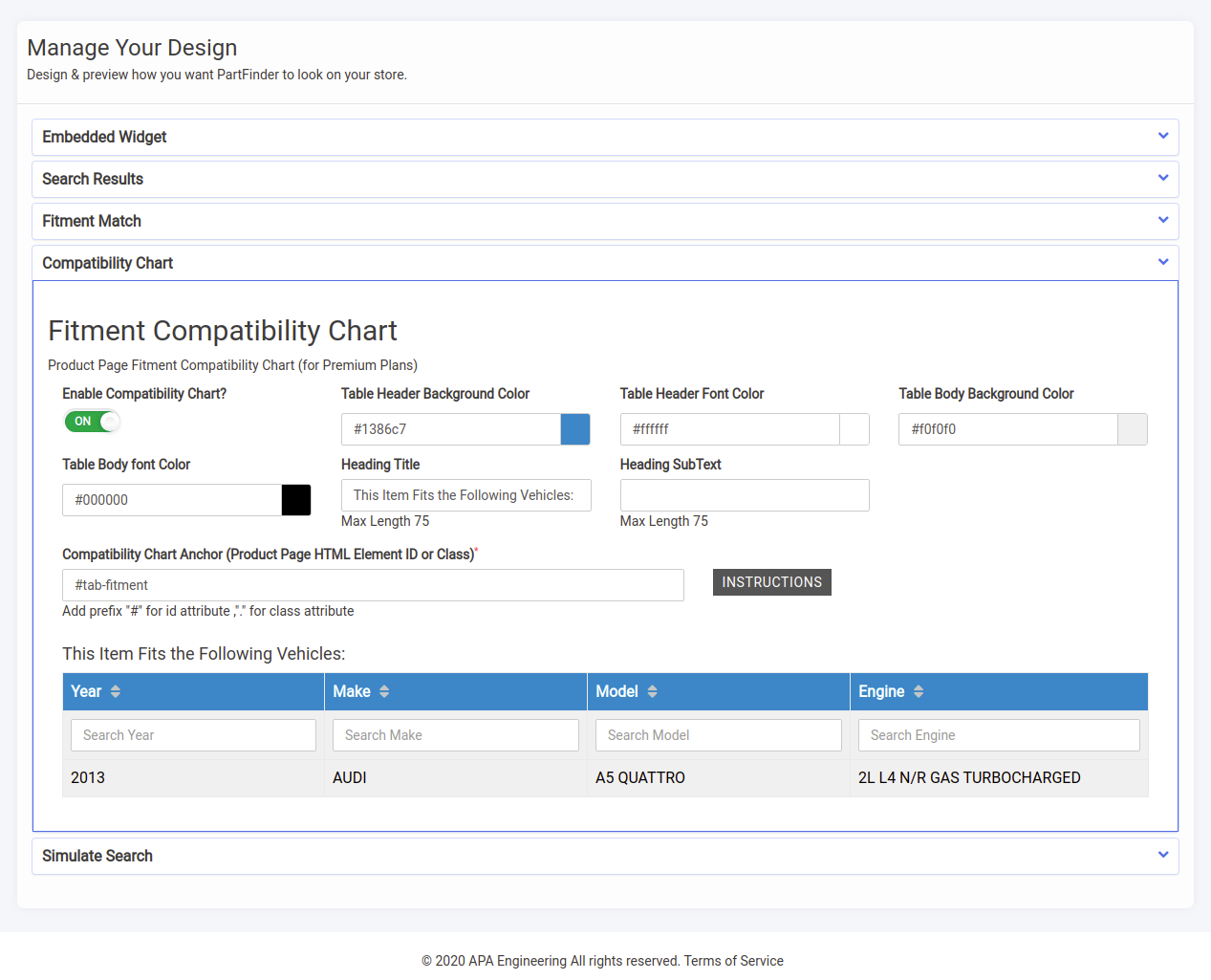Viewport: 1211px width, 980px height.
Task: Click the Search Engine filter field
Action: (999, 735)
